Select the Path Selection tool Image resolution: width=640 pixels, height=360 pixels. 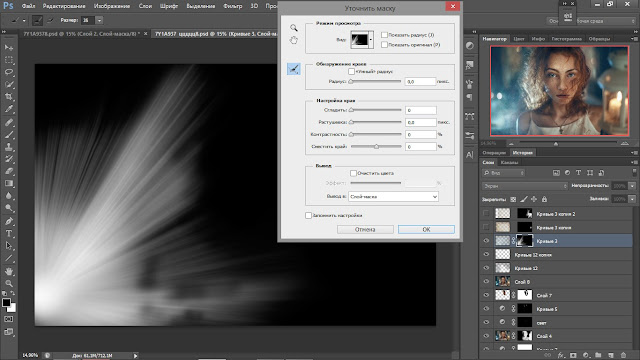[x=9, y=246]
